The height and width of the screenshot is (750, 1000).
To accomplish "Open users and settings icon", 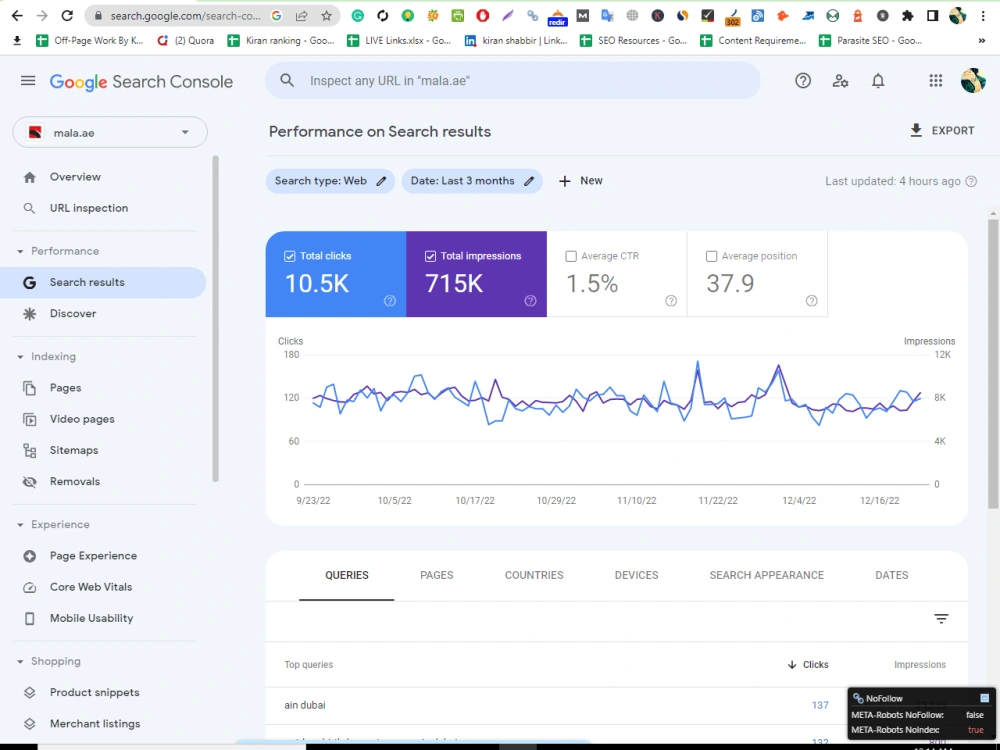I will pyautogui.click(x=841, y=81).
